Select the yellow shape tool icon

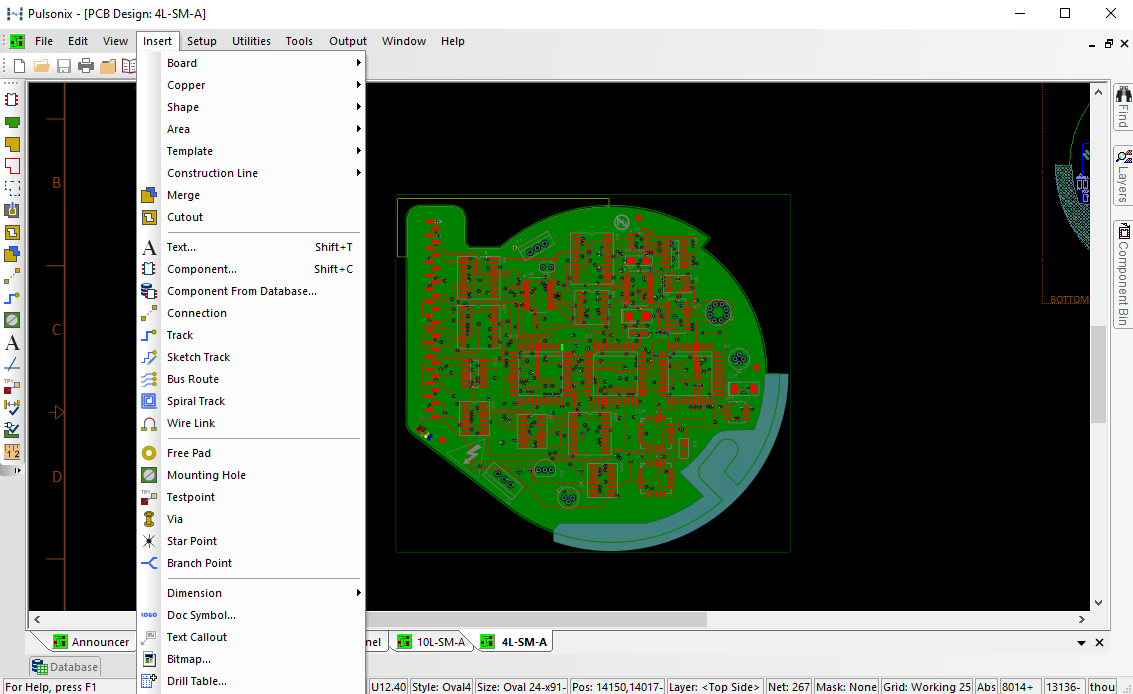(x=12, y=144)
